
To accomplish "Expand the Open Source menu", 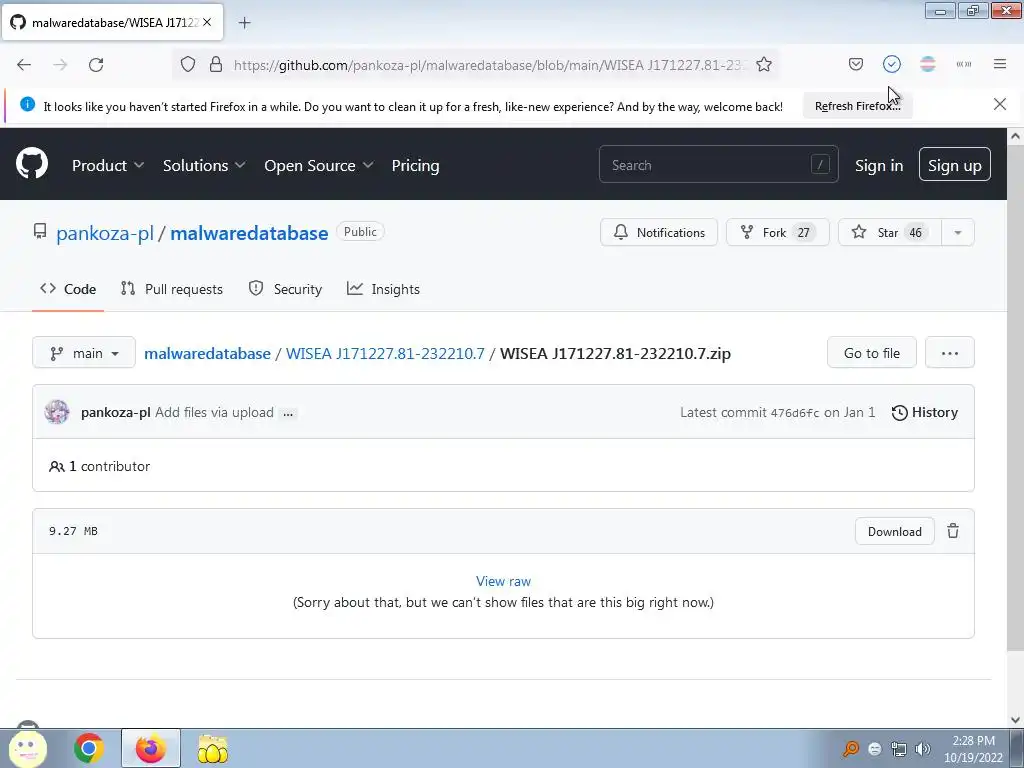I will 319,165.
